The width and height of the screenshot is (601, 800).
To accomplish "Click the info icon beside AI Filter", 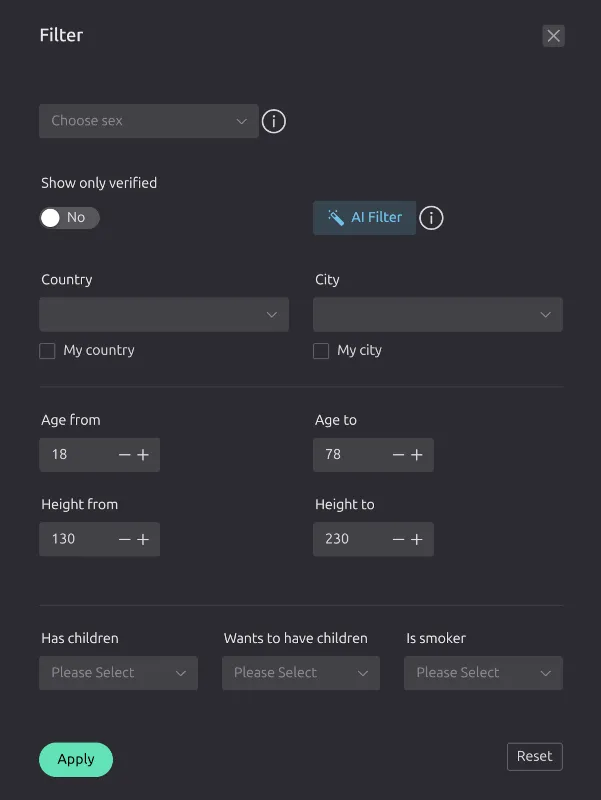I will coord(431,218).
